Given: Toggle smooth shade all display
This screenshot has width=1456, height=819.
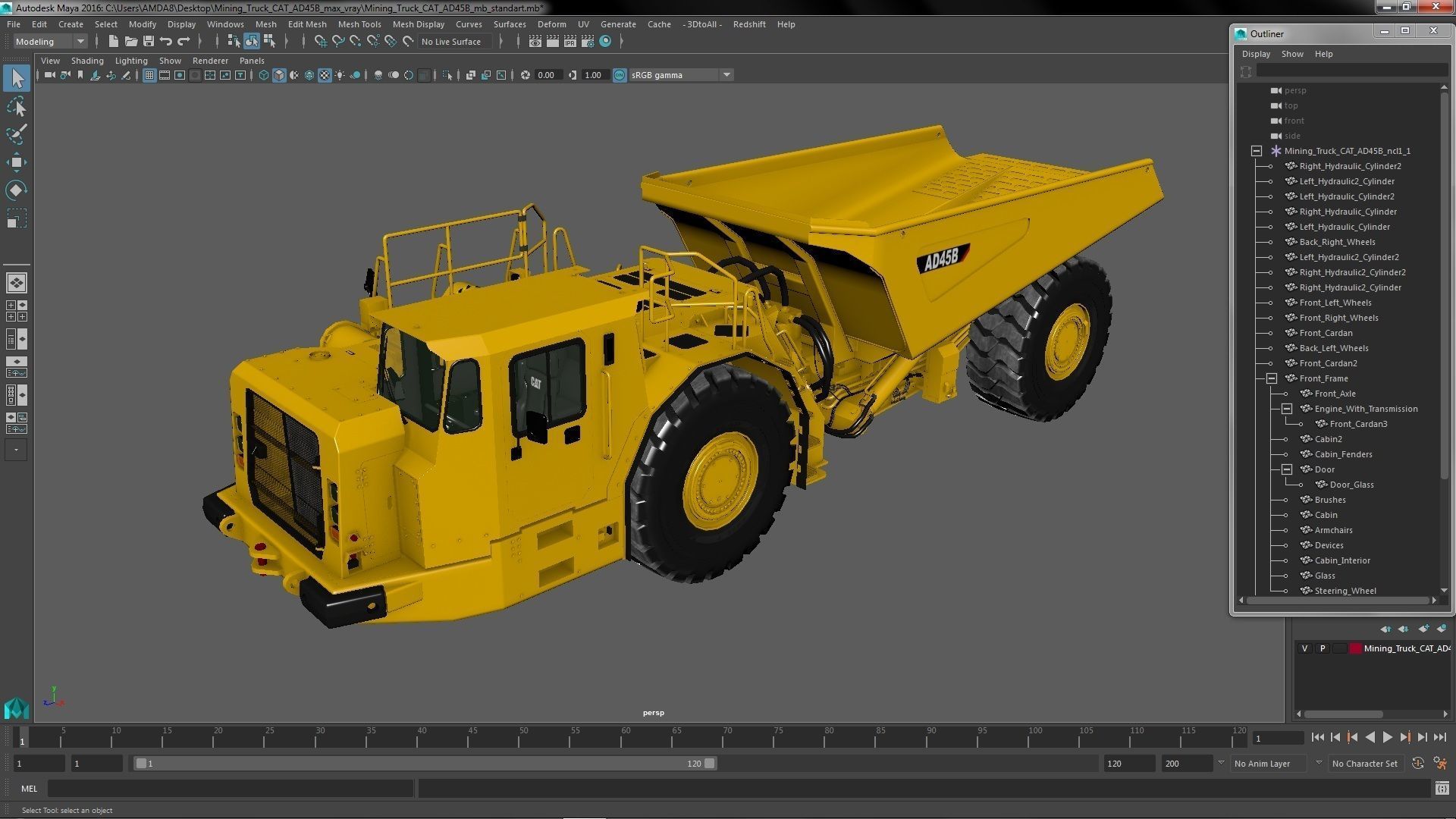Looking at the screenshot, I should tap(279, 75).
